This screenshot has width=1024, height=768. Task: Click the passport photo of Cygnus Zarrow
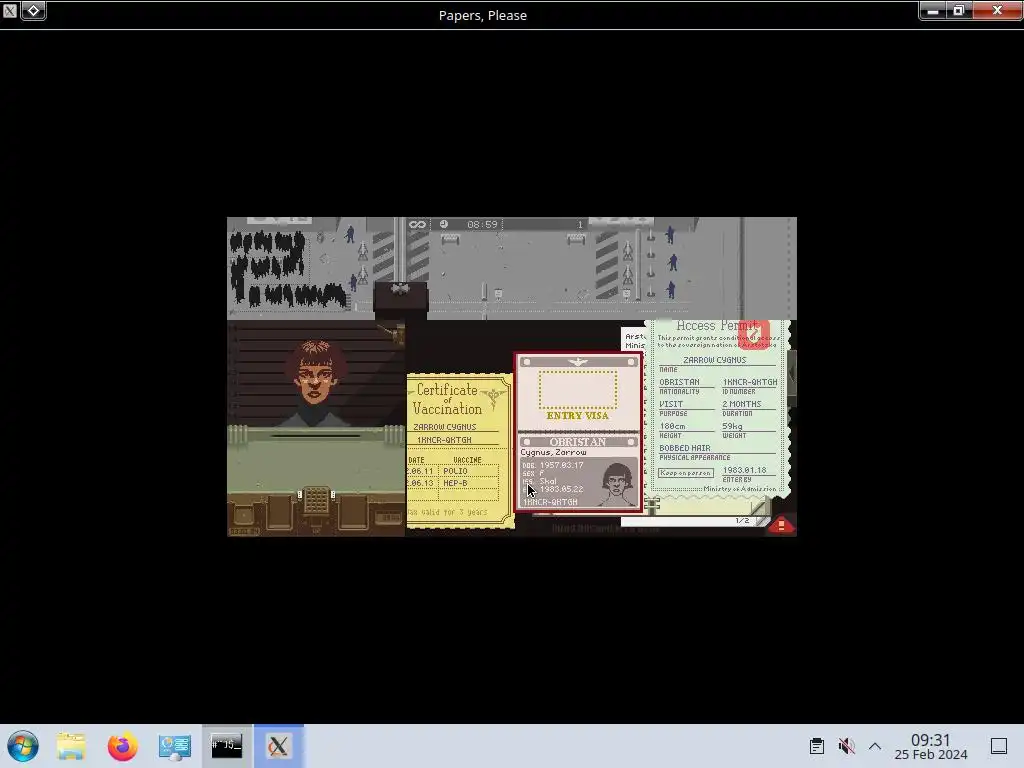pyautogui.click(x=617, y=482)
